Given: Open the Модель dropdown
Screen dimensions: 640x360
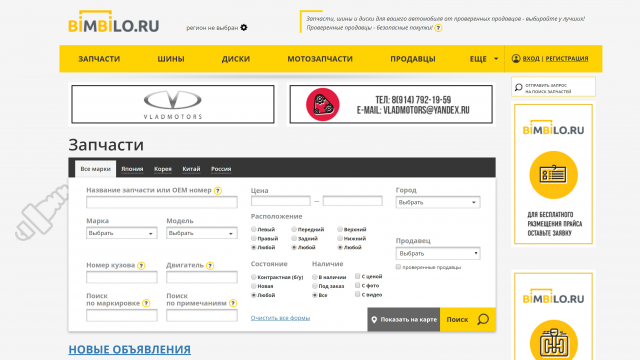Looking at the screenshot, I should click(202, 233).
